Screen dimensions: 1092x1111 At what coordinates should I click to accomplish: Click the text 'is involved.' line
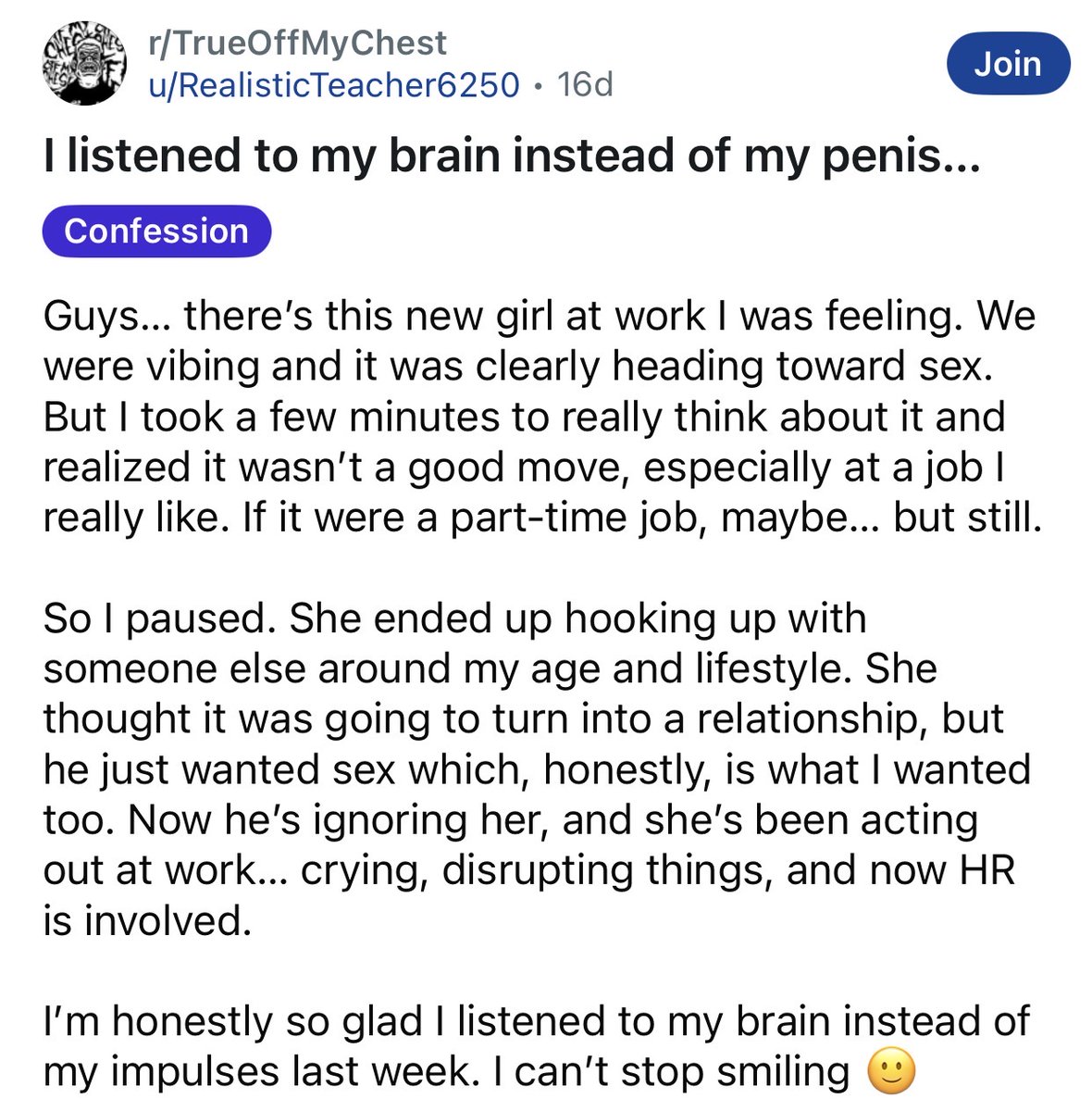tap(147, 920)
